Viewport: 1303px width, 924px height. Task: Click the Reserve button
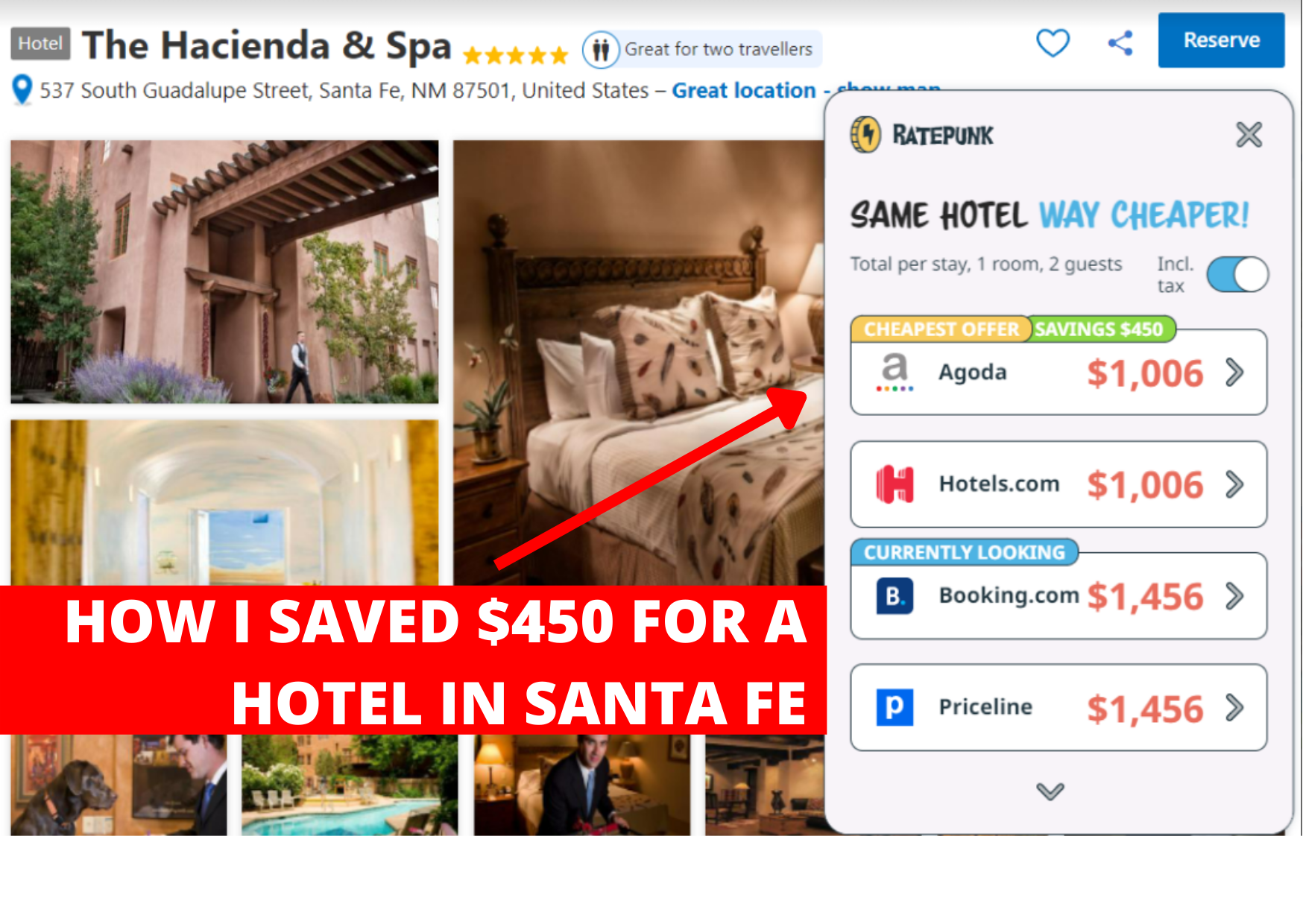coord(1221,40)
